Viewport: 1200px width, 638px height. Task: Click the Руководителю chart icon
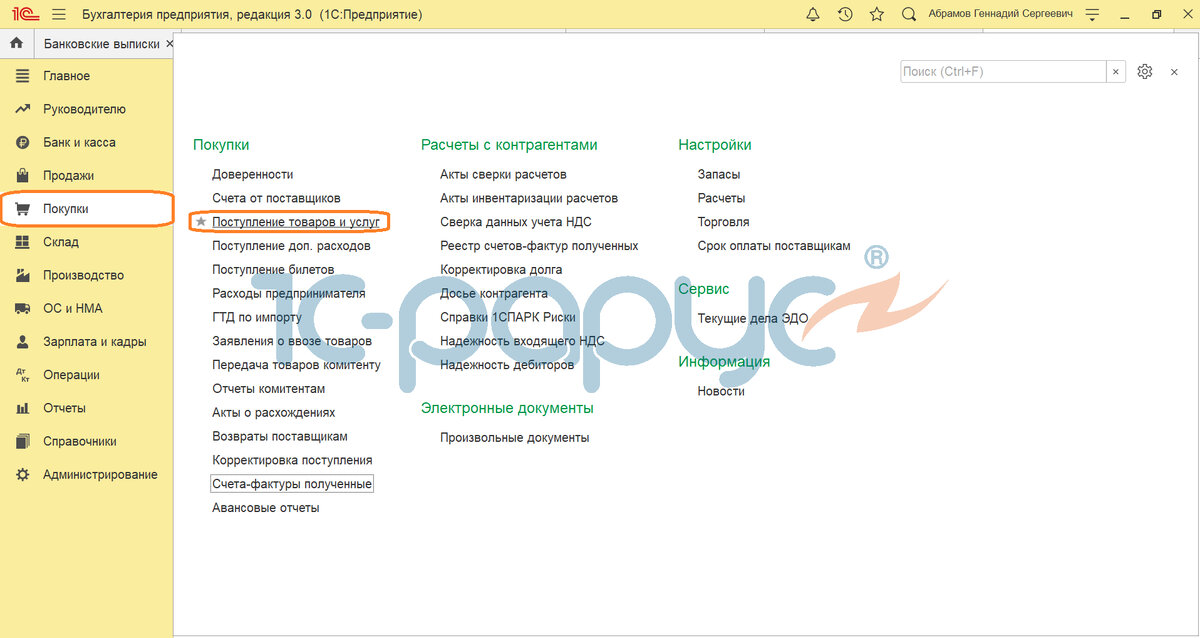[x=22, y=109]
